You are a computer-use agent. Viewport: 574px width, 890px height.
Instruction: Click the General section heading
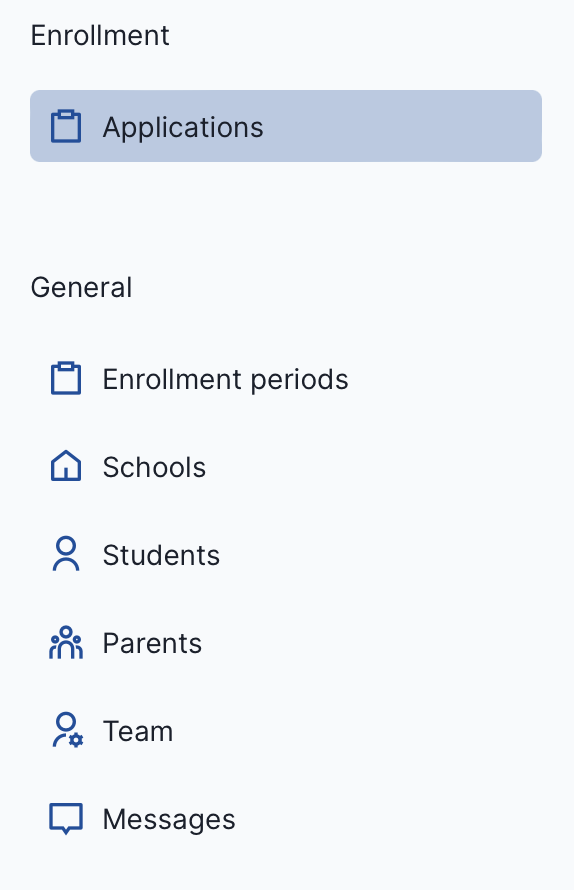click(81, 287)
